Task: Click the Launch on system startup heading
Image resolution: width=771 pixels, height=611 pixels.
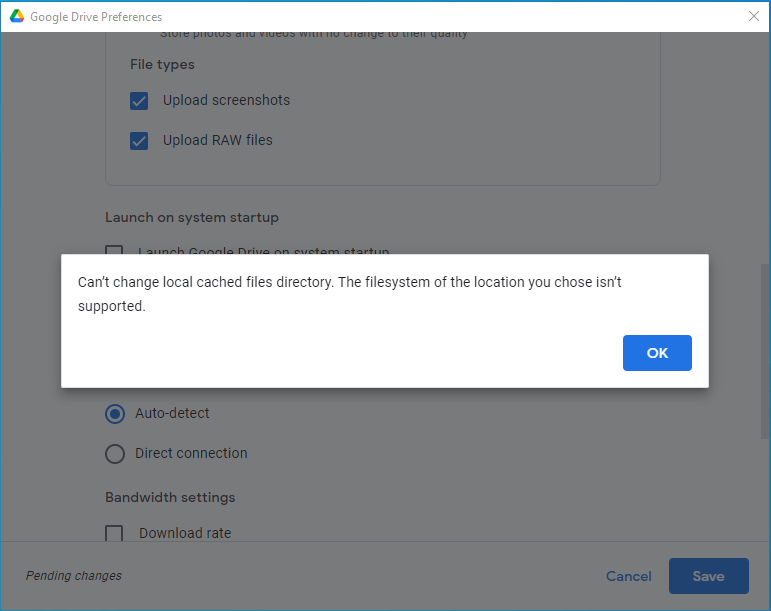Action: point(192,217)
